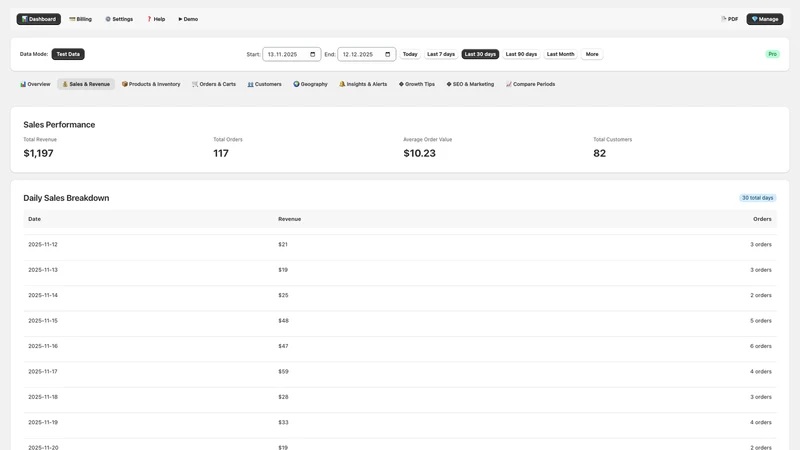Select the 2025-11-19 date cell
The image size is (800, 450).
pyautogui.click(x=43, y=422)
